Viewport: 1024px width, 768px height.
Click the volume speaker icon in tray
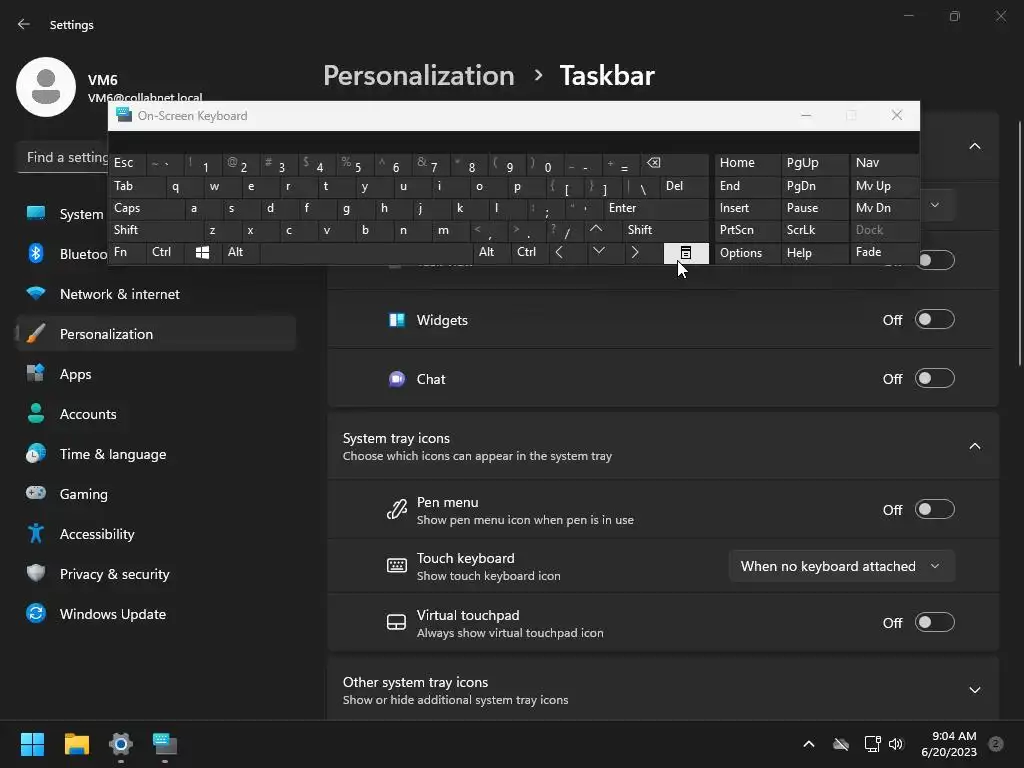click(x=896, y=744)
